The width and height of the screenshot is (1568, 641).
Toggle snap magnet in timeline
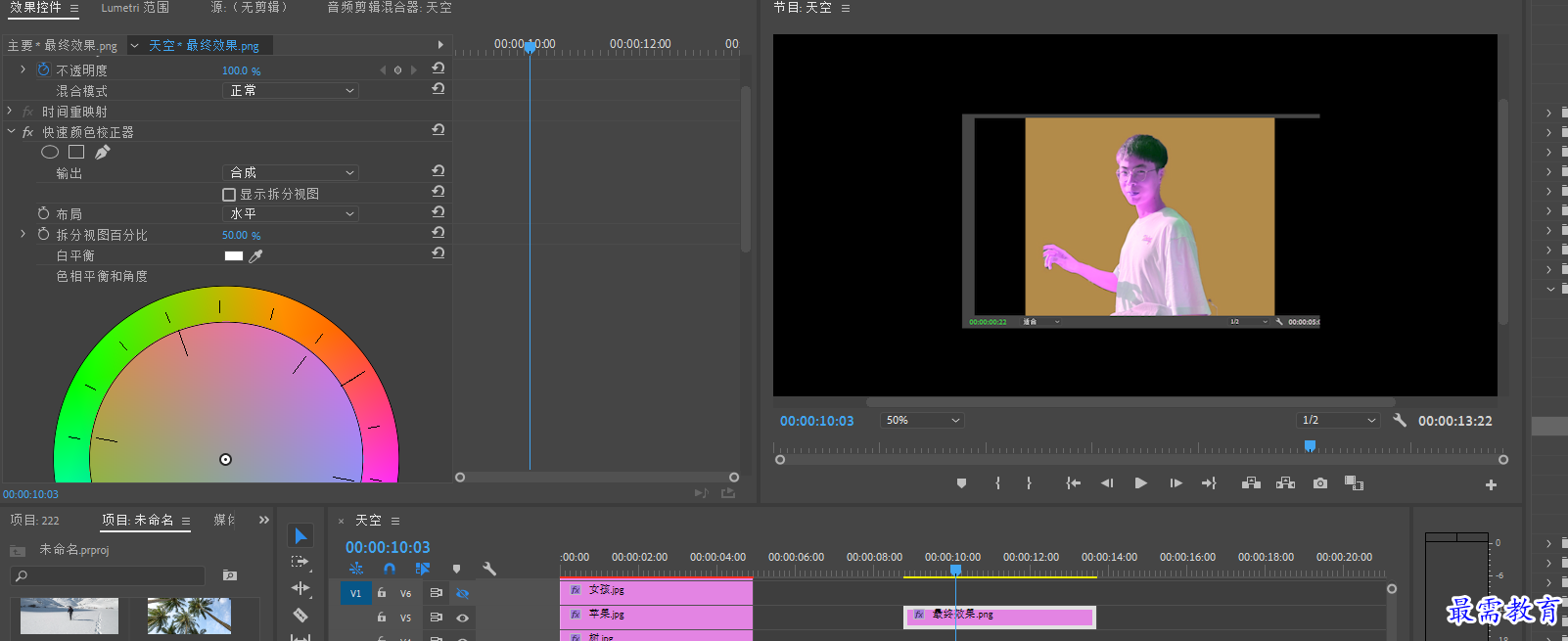pos(390,569)
